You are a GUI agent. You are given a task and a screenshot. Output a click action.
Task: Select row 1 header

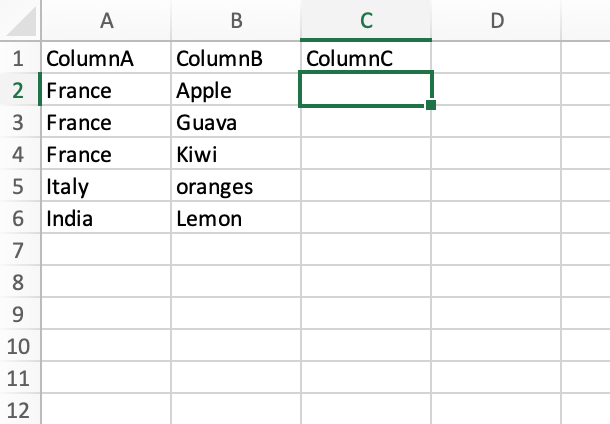[19, 58]
